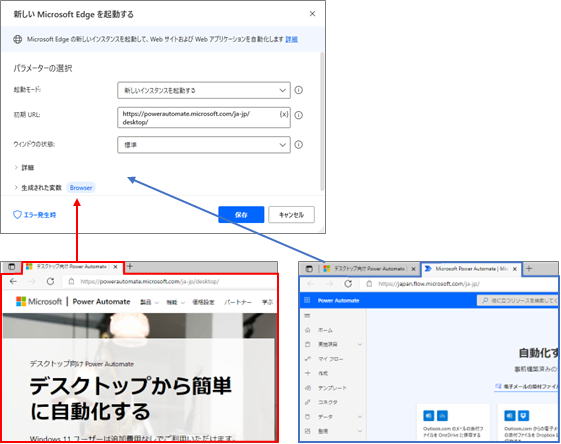Click the OneDrive icon on template card
The image size is (561, 444).
pyautogui.click(x=442, y=416)
